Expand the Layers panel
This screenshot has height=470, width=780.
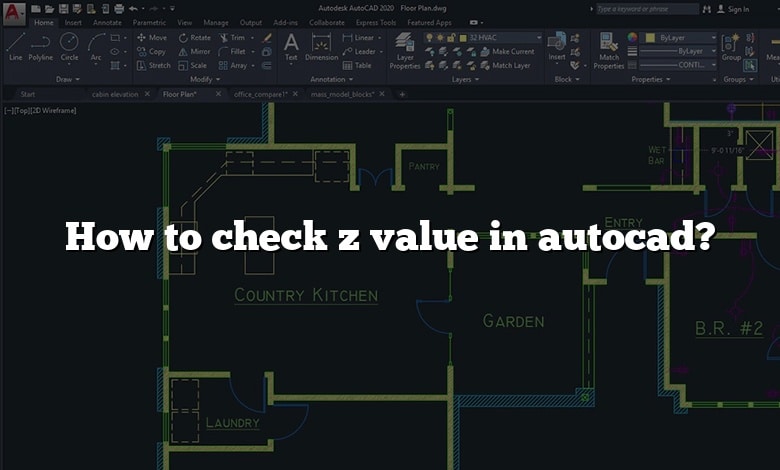[x=465, y=79]
